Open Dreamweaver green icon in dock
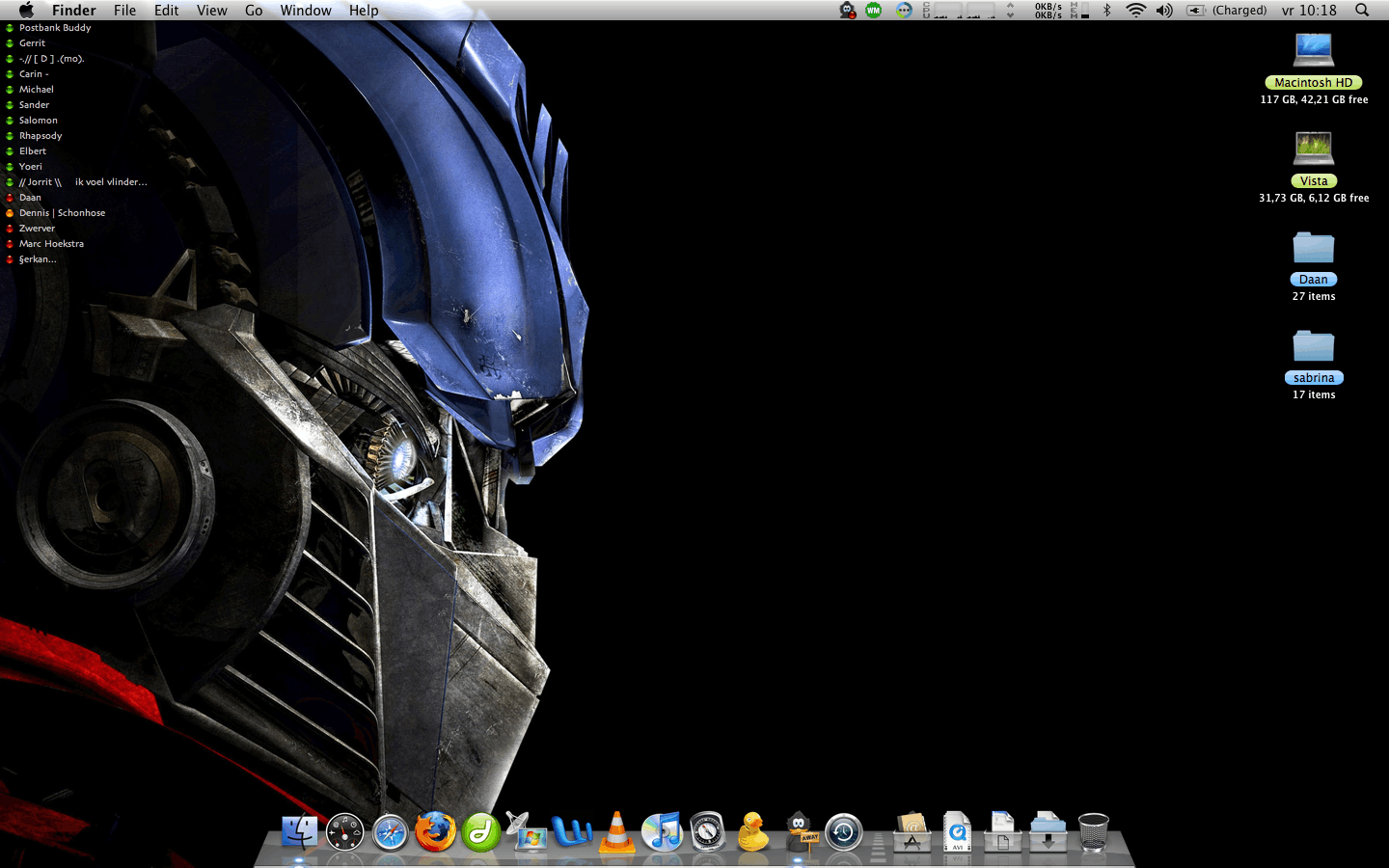 (x=480, y=832)
